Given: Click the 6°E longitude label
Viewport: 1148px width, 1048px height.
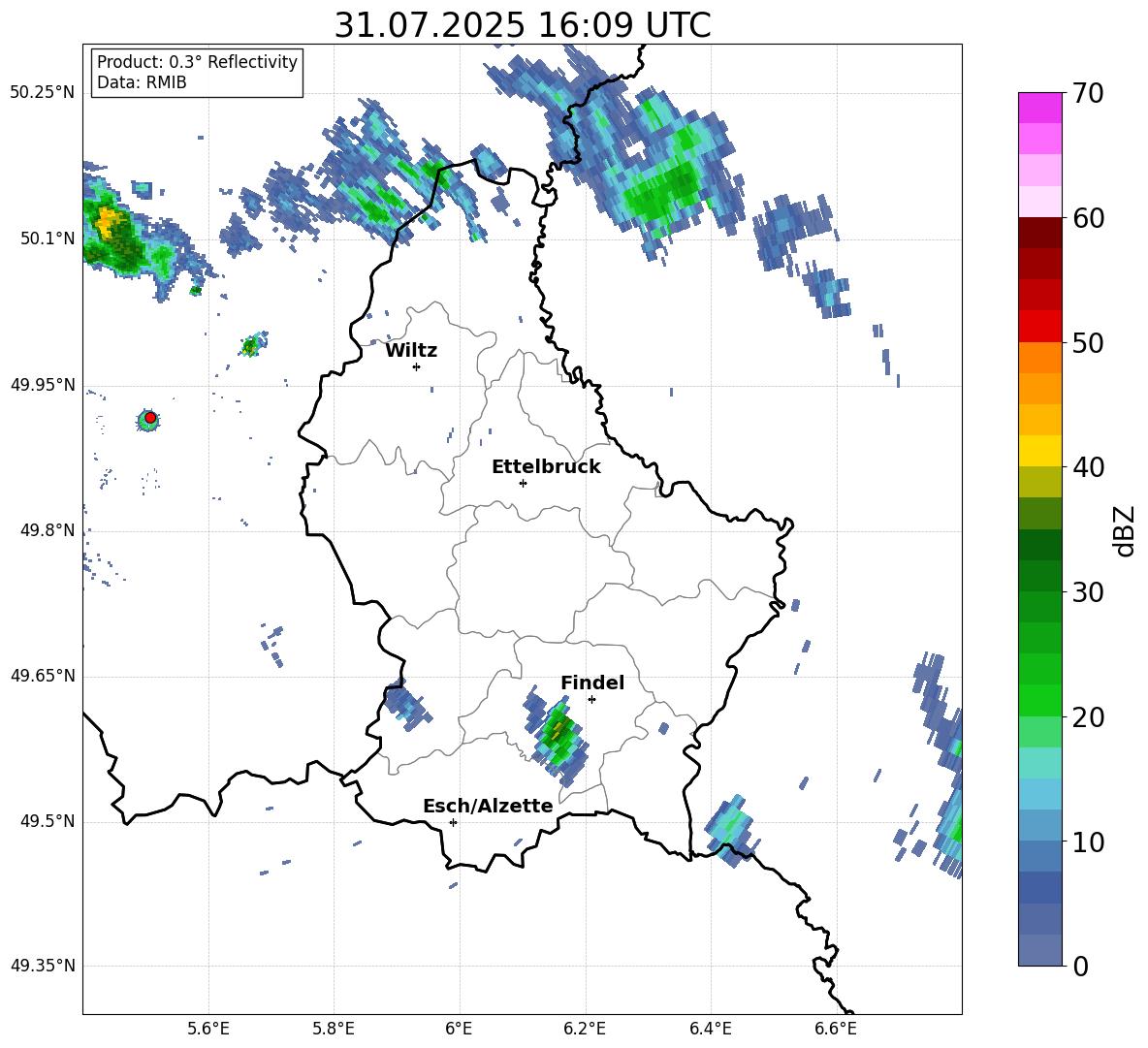Looking at the screenshot, I should [x=459, y=1029].
